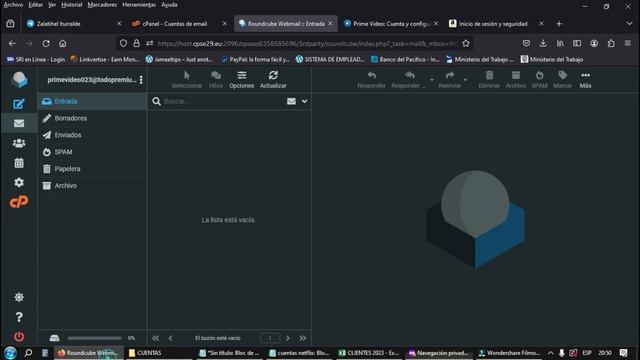Open the Calendar sidebar icon
The image size is (640, 360).
click(19, 163)
